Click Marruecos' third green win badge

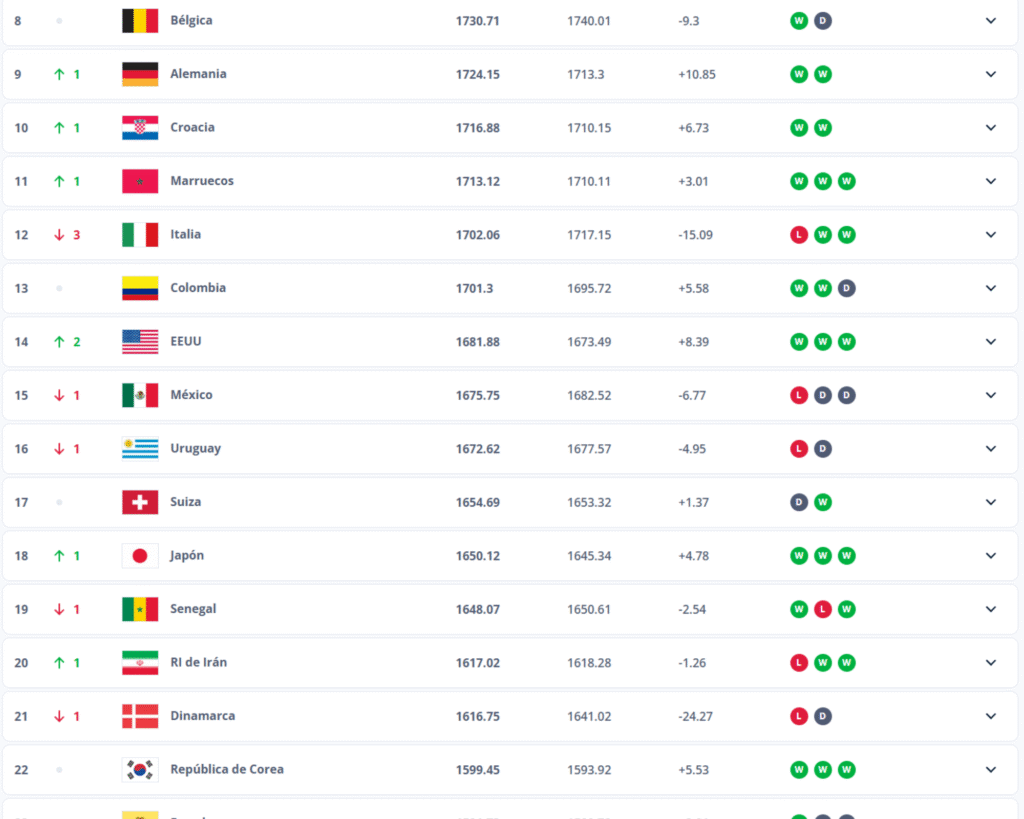(847, 181)
